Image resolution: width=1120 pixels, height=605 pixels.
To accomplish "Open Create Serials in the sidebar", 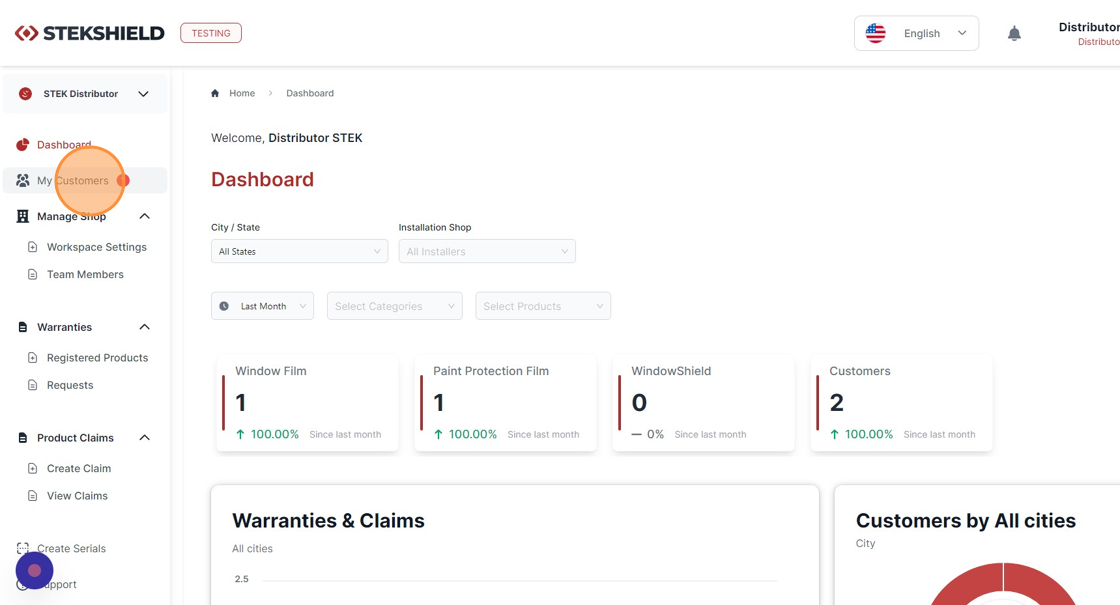I will click(71, 549).
